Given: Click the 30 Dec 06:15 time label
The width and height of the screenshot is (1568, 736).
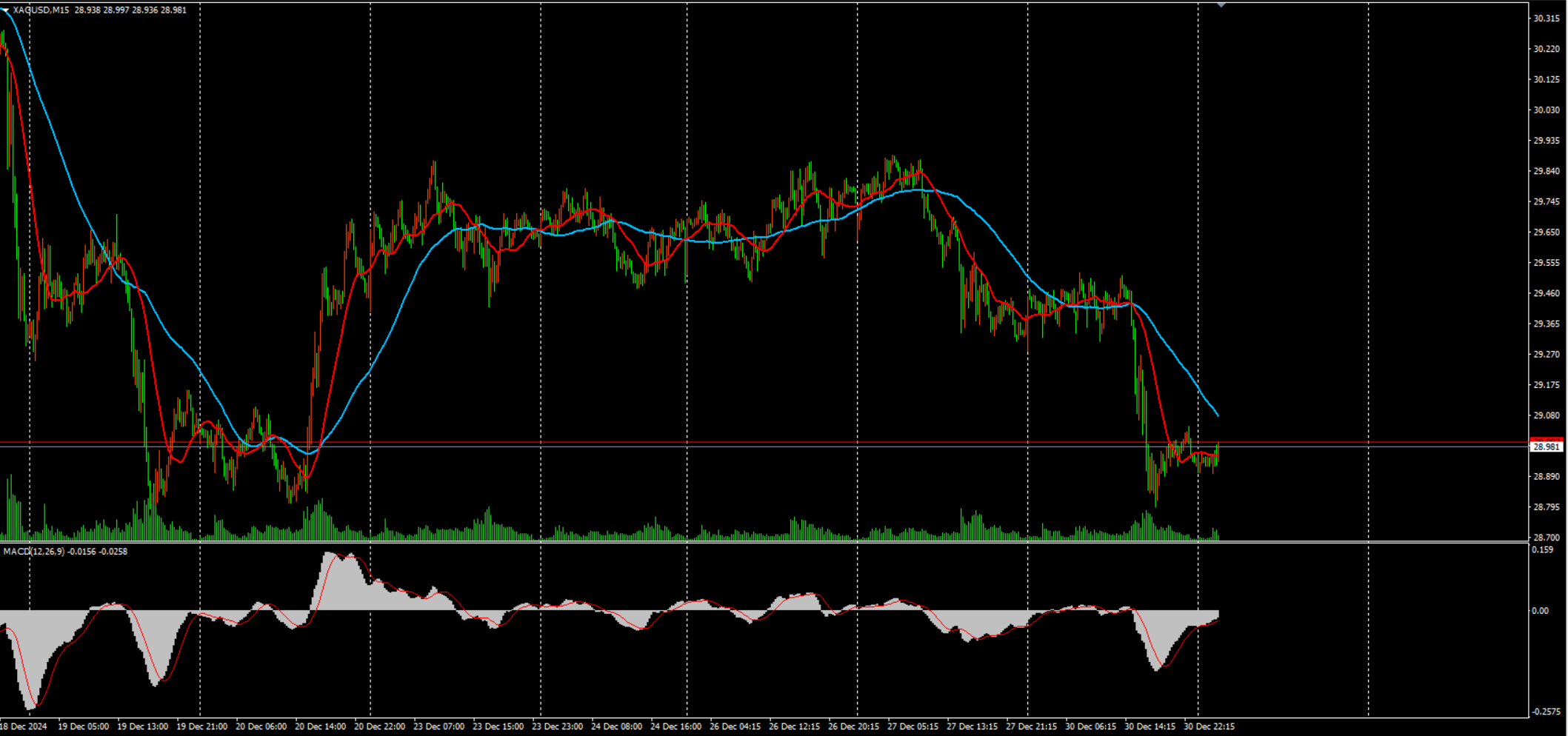Looking at the screenshot, I should [1090, 726].
